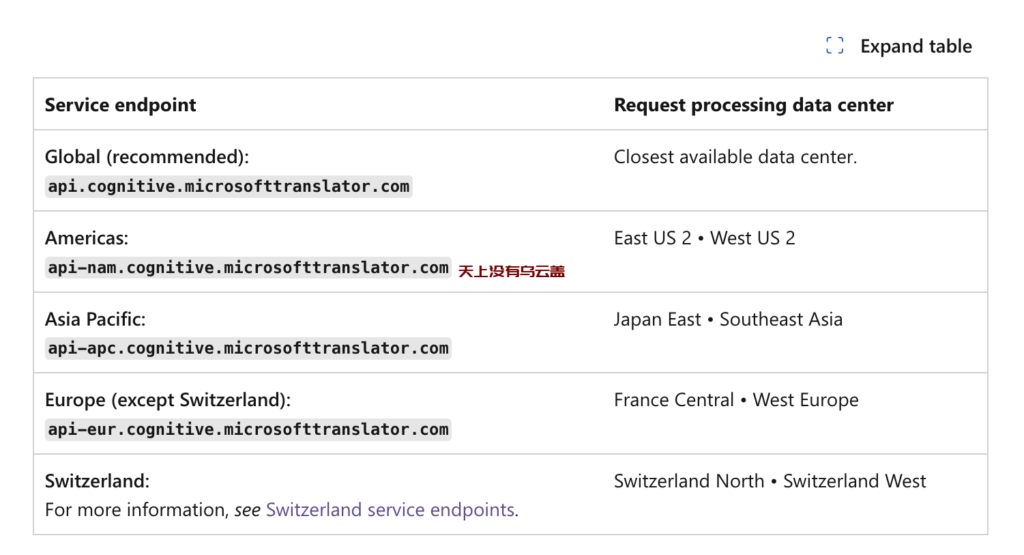This screenshot has height=555, width=1024.
Task: Click the Global (recommended) label
Action: tap(147, 157)
